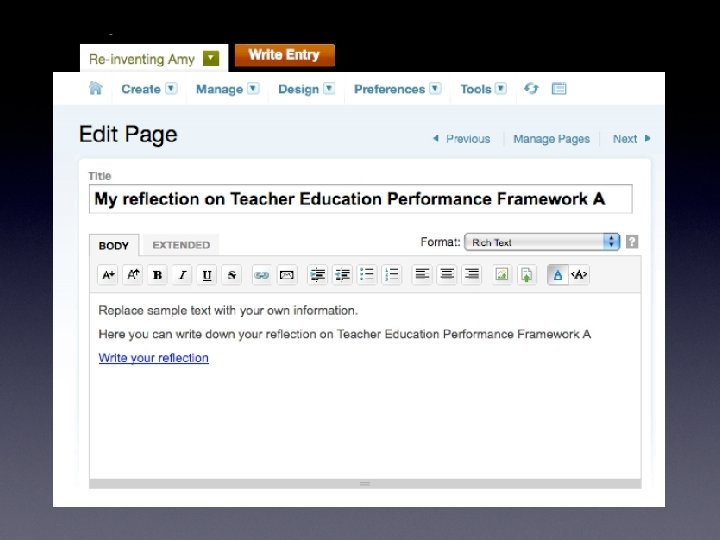Click the Write Entry button

tap(285, 55)
